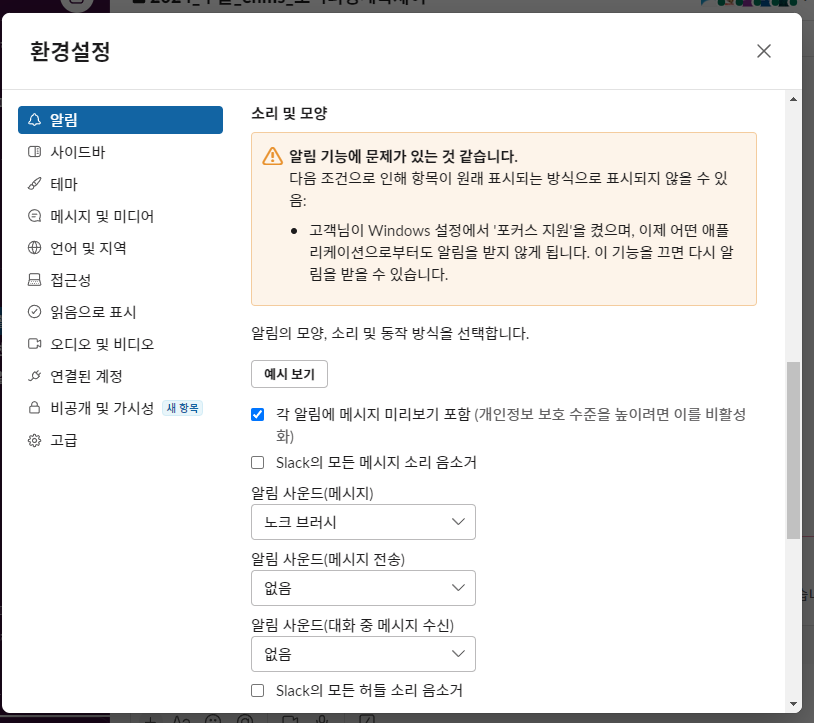This screenshot has width=814, height=723.
Task: Click the 소리 및 모양 section heading
Action: [x=289, y=113]
